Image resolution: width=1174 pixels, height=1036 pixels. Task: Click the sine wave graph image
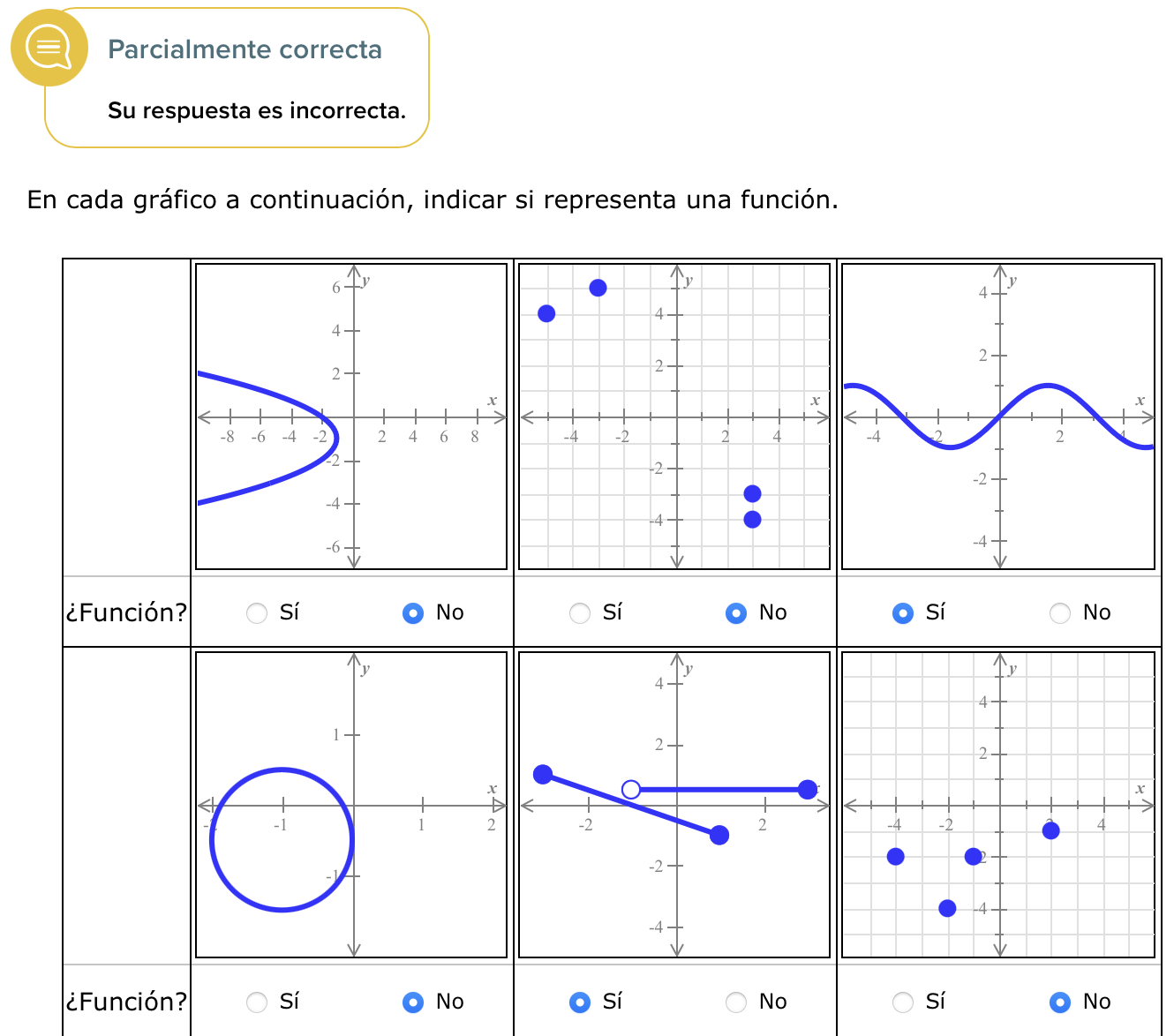[x=998, y=417]
